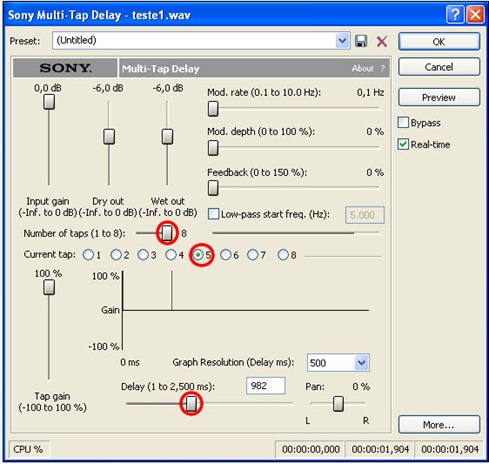
Task: Open the plugin help question mark beside About
Action: coord(383,68)
